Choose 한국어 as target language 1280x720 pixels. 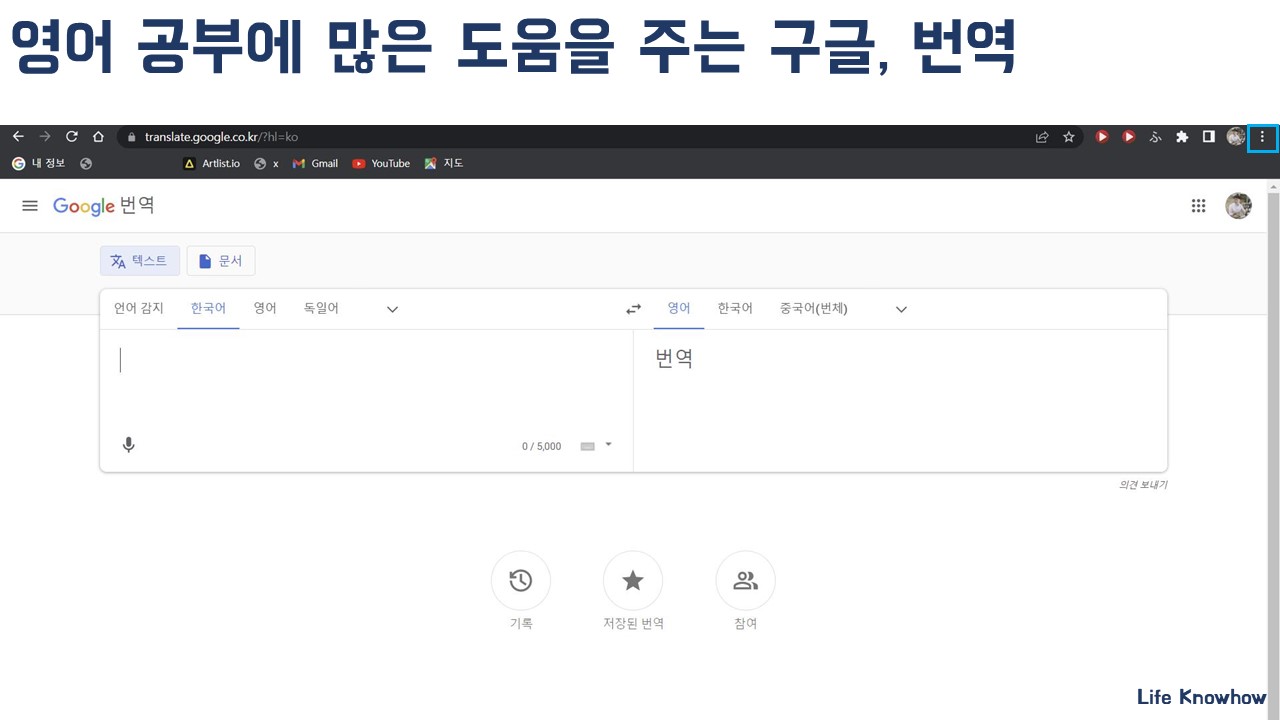tap(735, 308)
